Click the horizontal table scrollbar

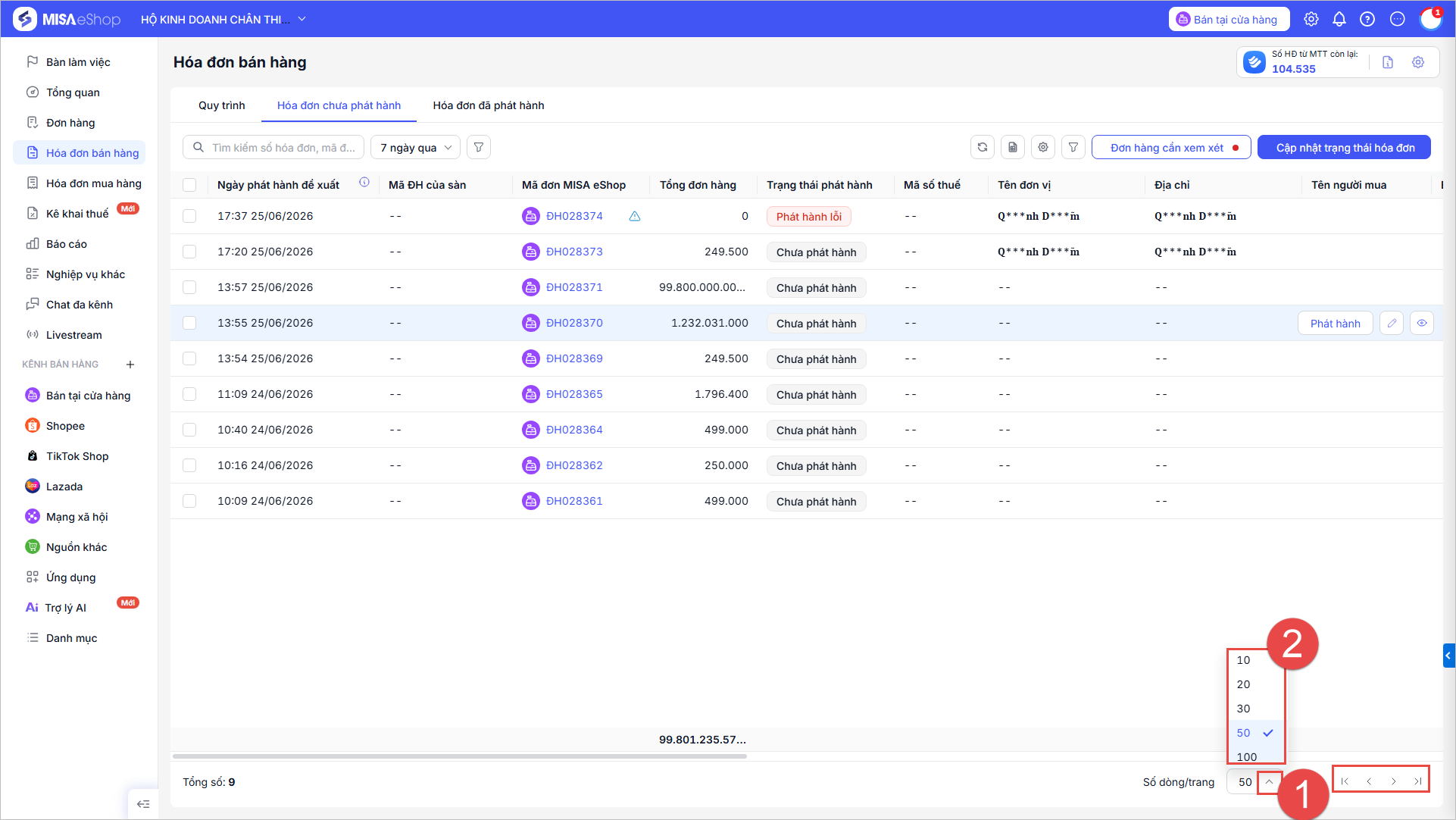point(459,756)
